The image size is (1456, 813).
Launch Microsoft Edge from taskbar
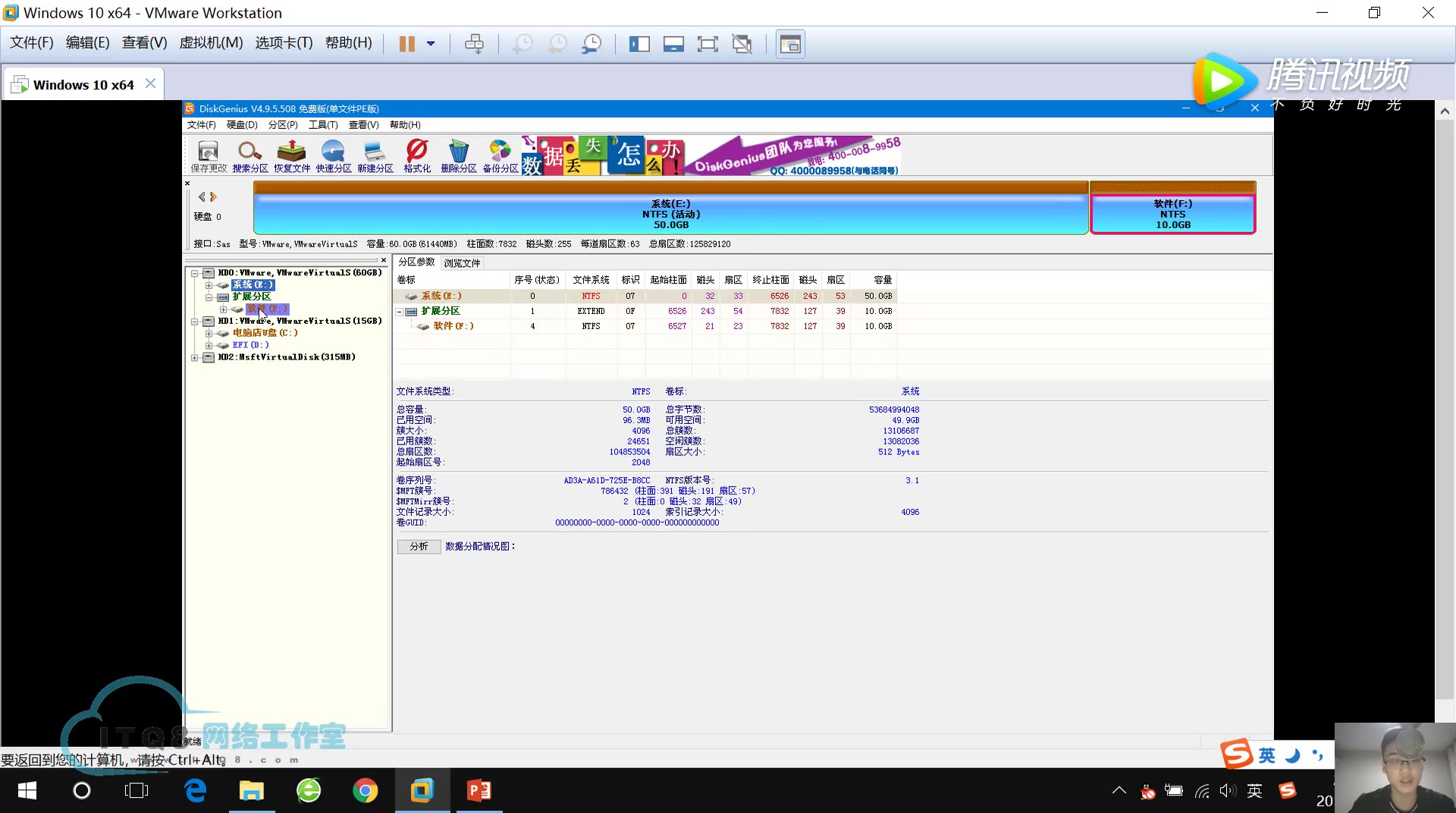[196, 791]
